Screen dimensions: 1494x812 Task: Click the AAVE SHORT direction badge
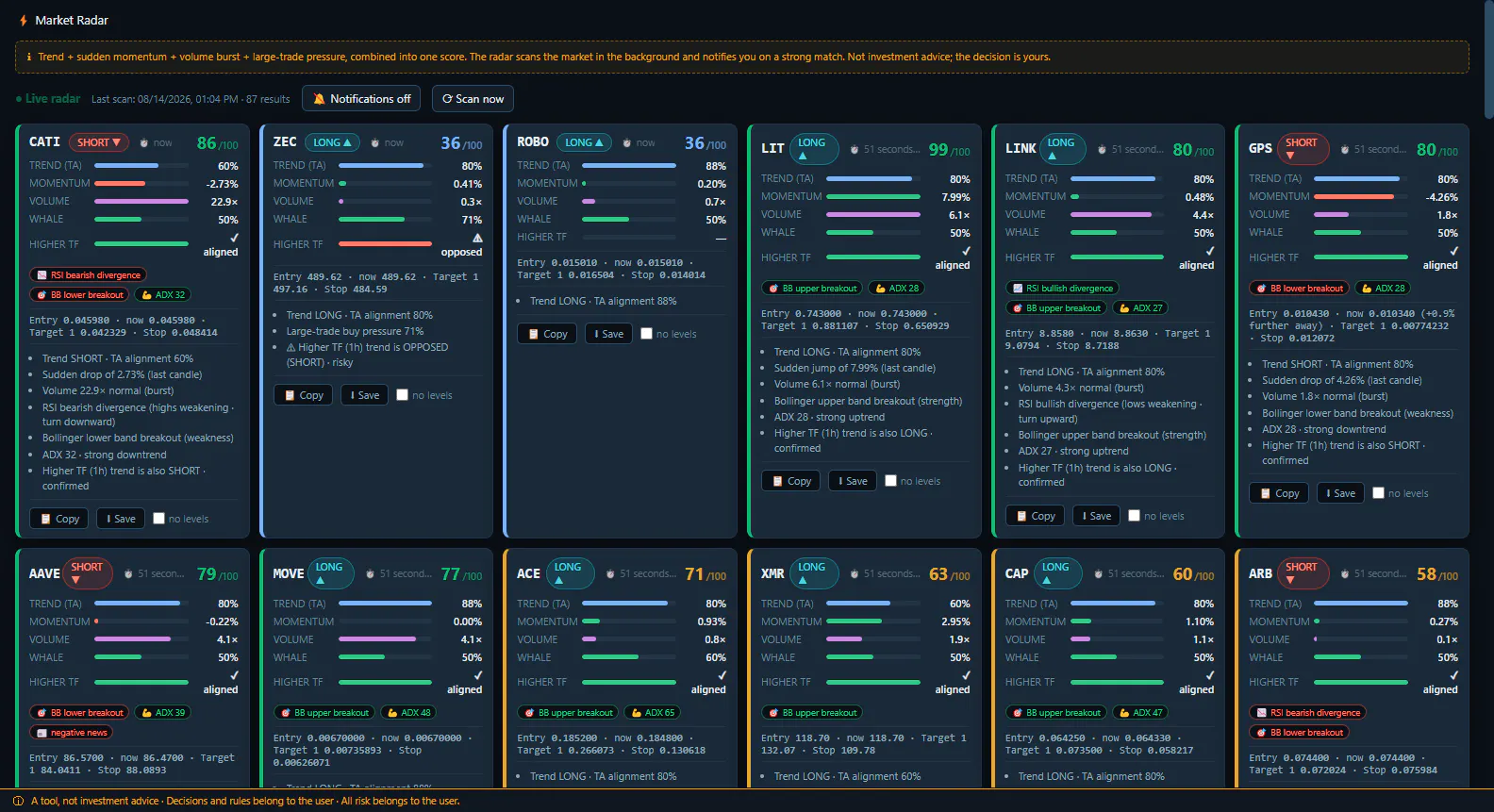(88, 573)
